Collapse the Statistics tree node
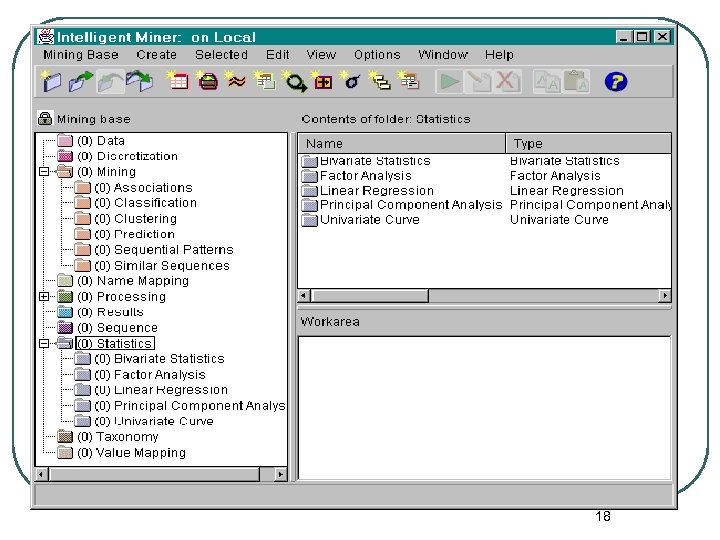 tap(44, 343)
